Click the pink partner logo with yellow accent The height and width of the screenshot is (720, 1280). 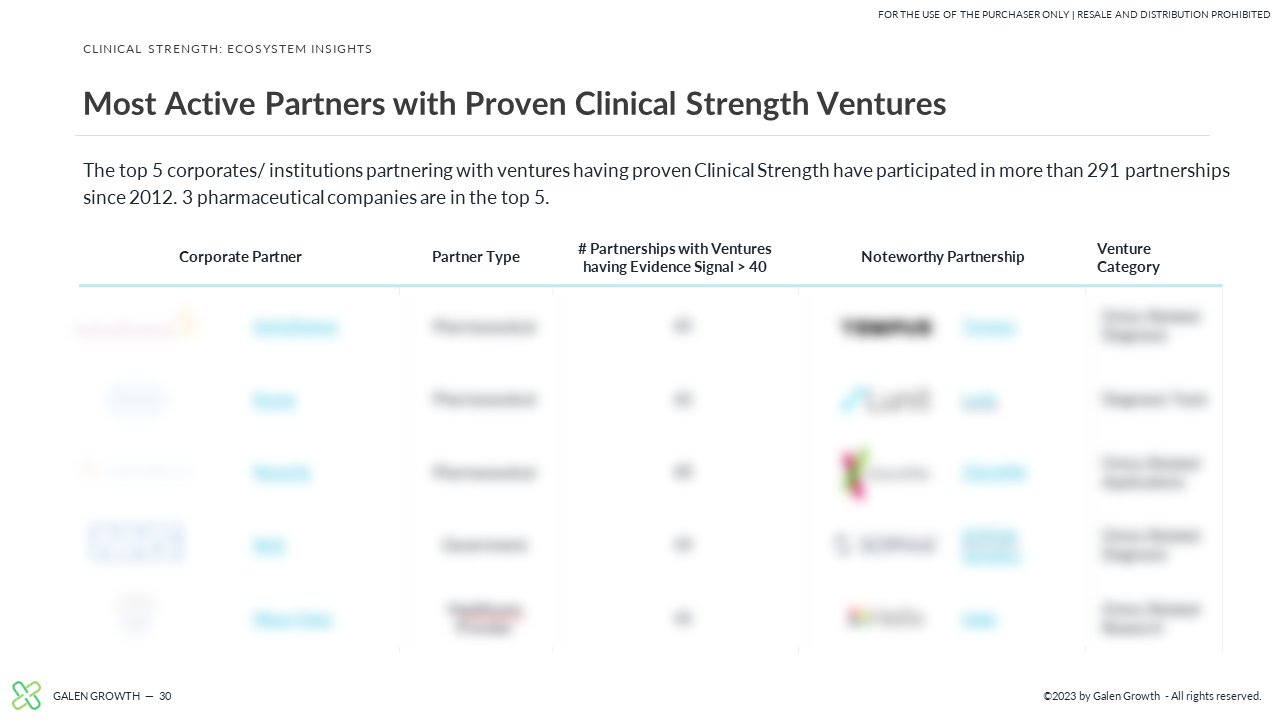pyautogui.click(x=136, y=324)
